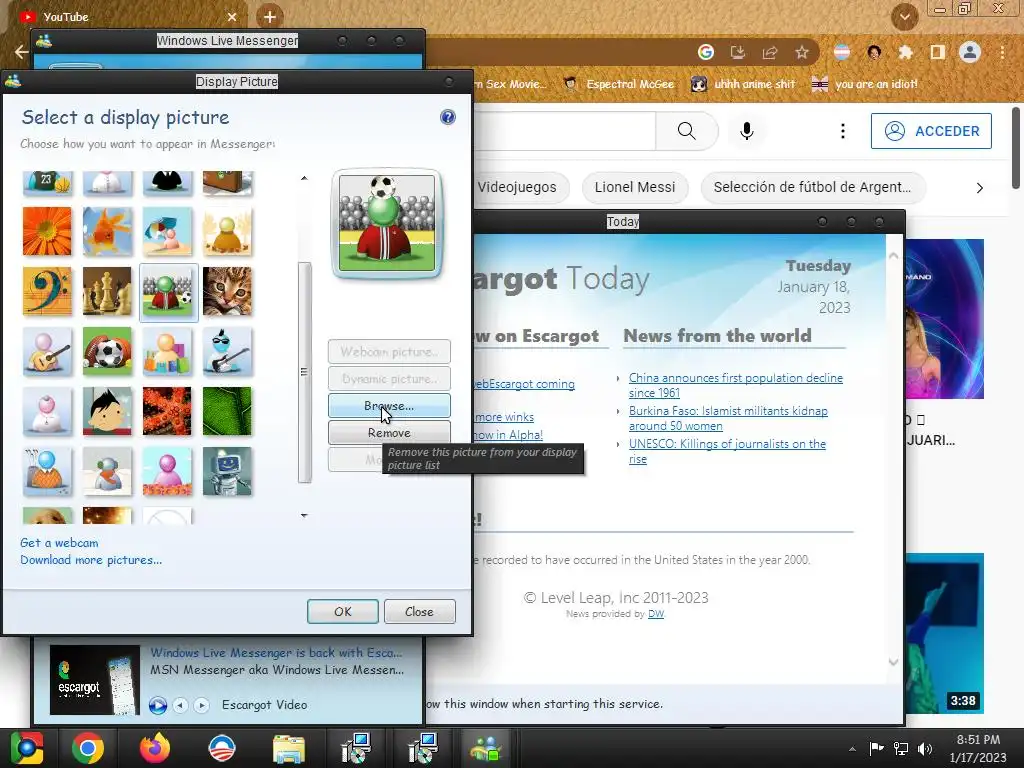Open Download more pictures link

pos(91,560)
